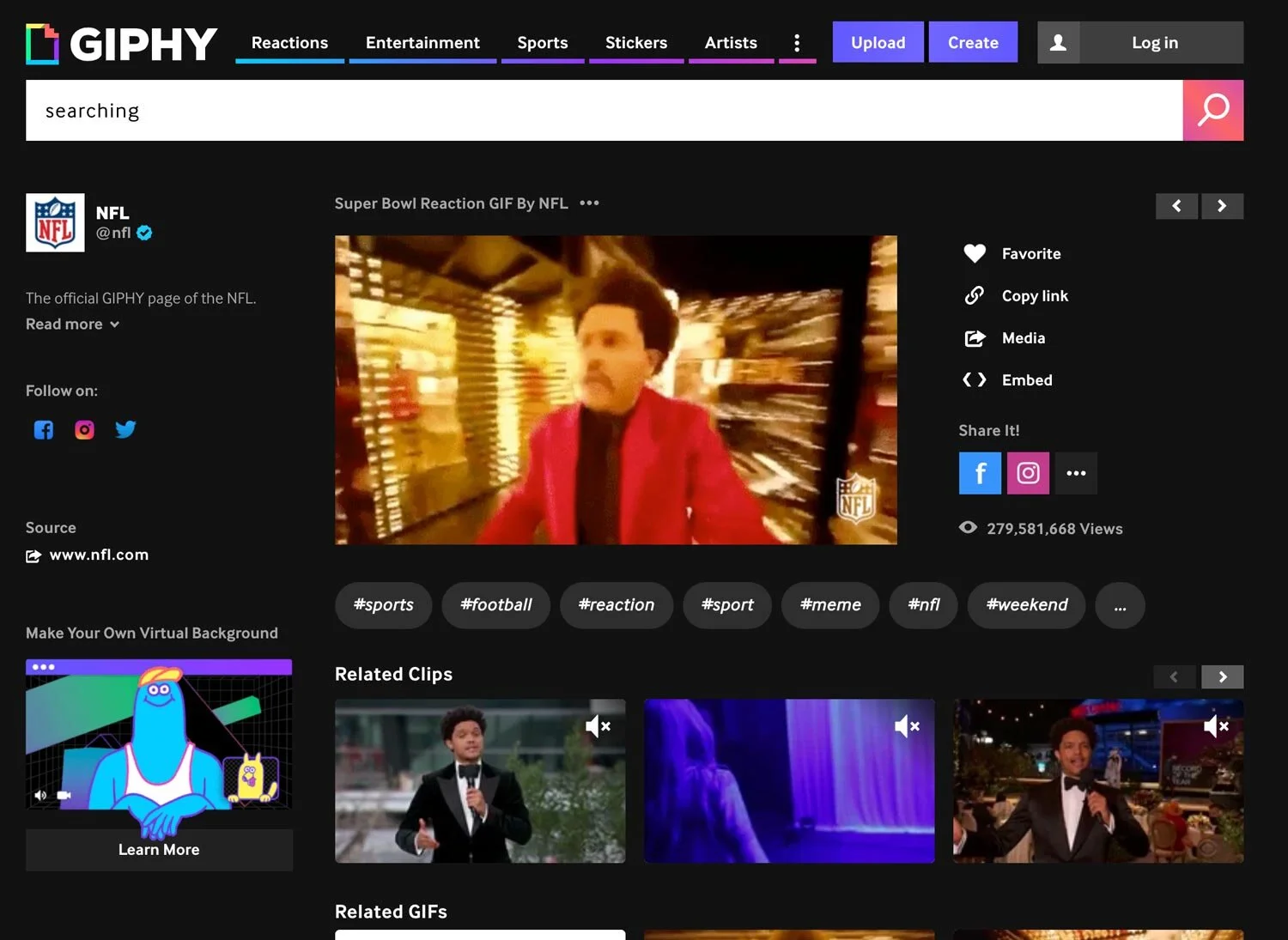Open NFL's Twitter profile icon
Screen dimensions: 1288x940
[x=125, y=429]
